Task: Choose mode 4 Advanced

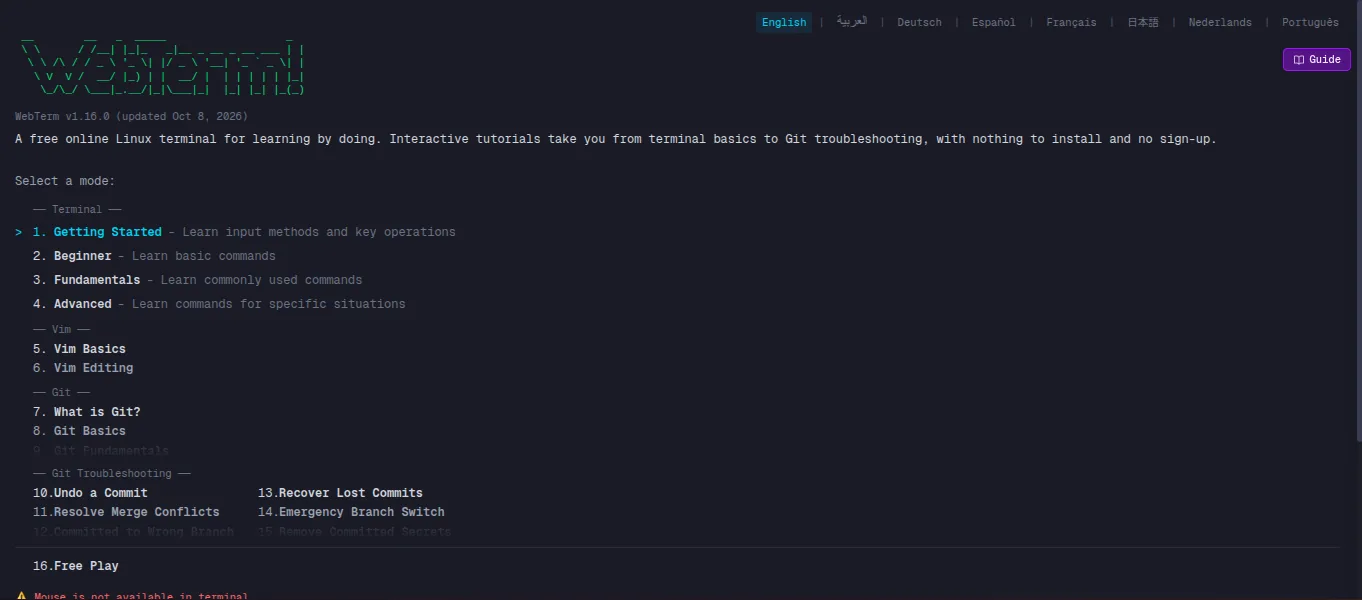Action: [219, 304]
